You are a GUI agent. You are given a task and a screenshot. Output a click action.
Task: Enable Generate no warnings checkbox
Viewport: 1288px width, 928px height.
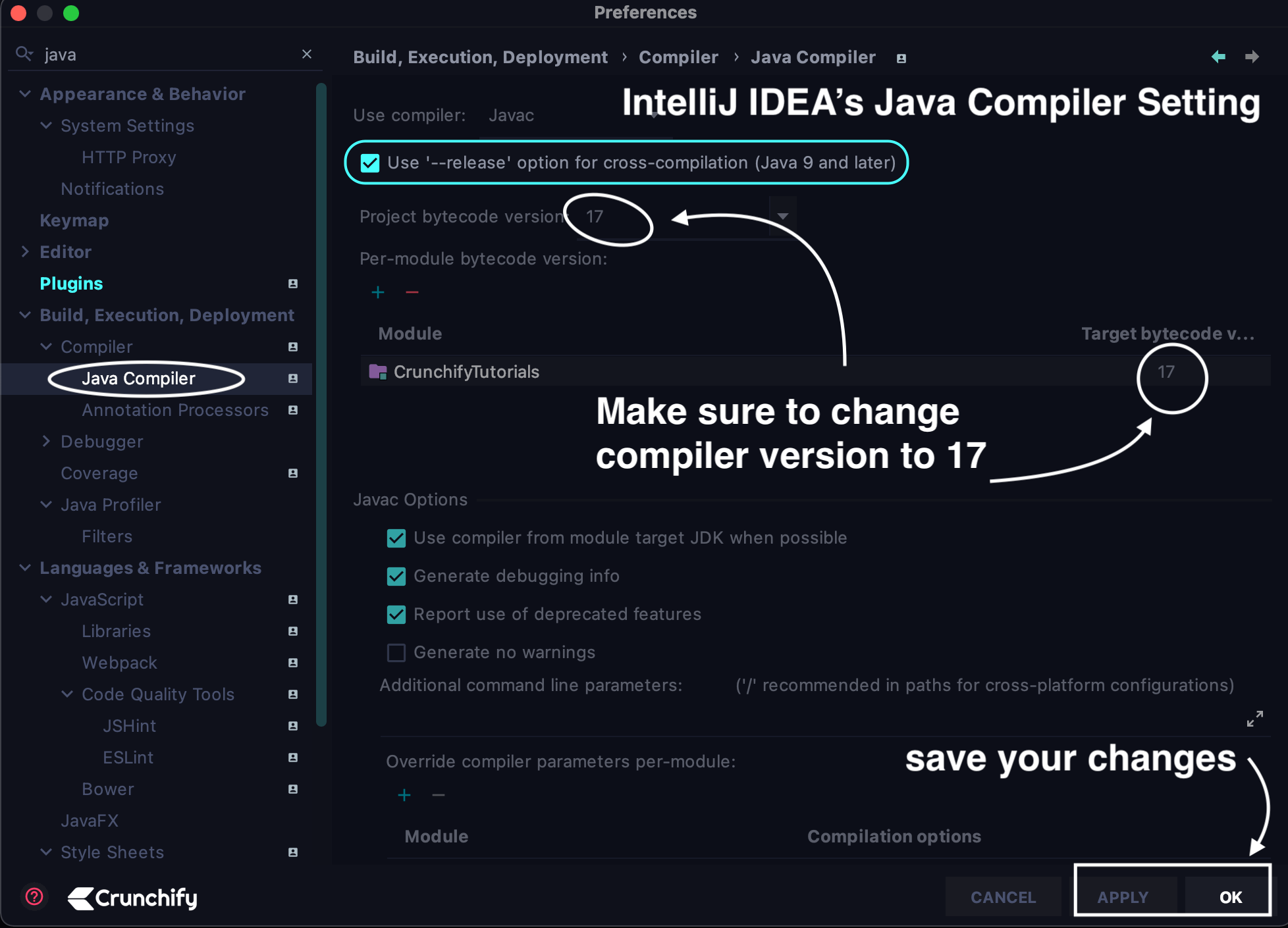coord(396,653)
